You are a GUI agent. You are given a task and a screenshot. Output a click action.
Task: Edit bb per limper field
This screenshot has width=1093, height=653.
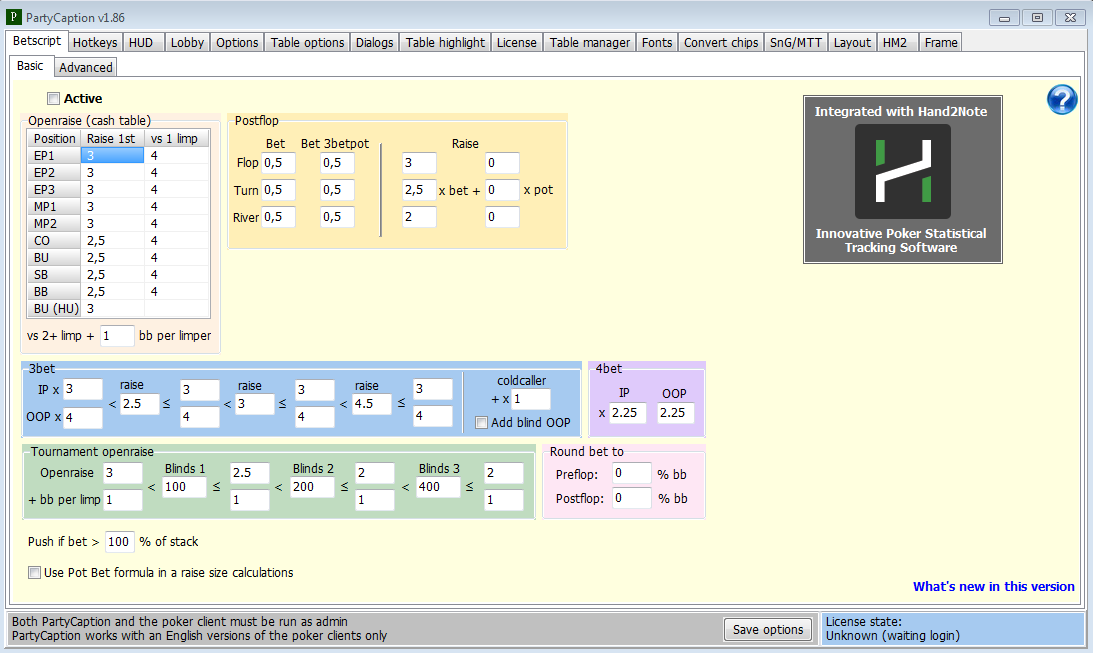pyautogui.click(x=117, y=335)
